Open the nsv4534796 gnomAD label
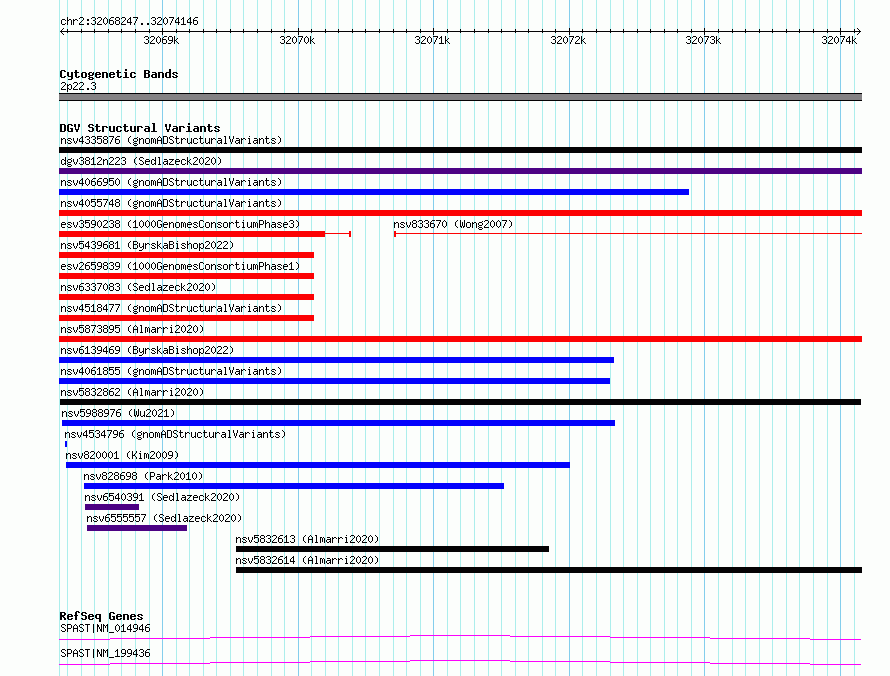 click(x=175, y=434)
